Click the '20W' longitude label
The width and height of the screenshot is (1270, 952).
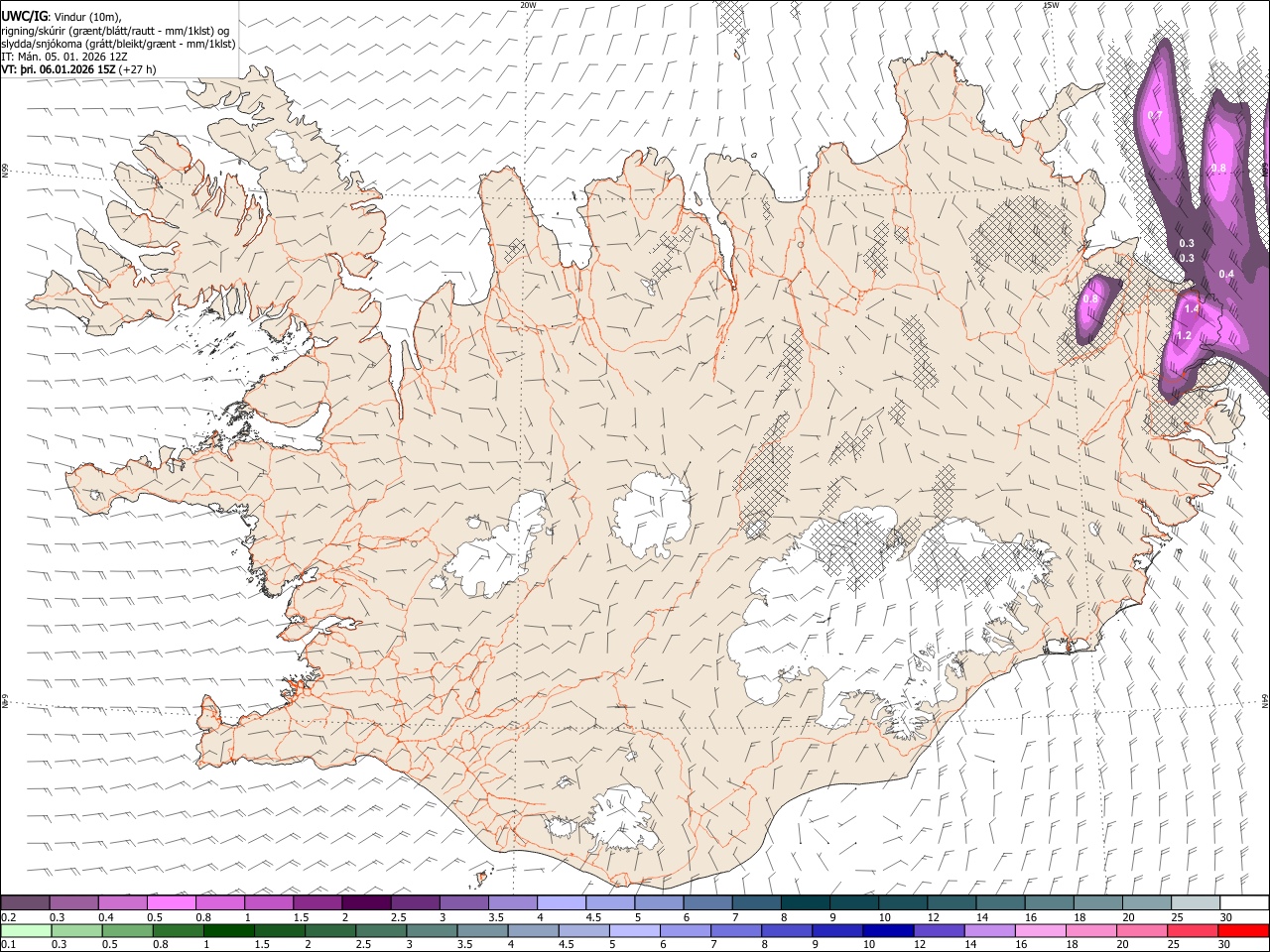pyautogui.click(x=528, y=5)
